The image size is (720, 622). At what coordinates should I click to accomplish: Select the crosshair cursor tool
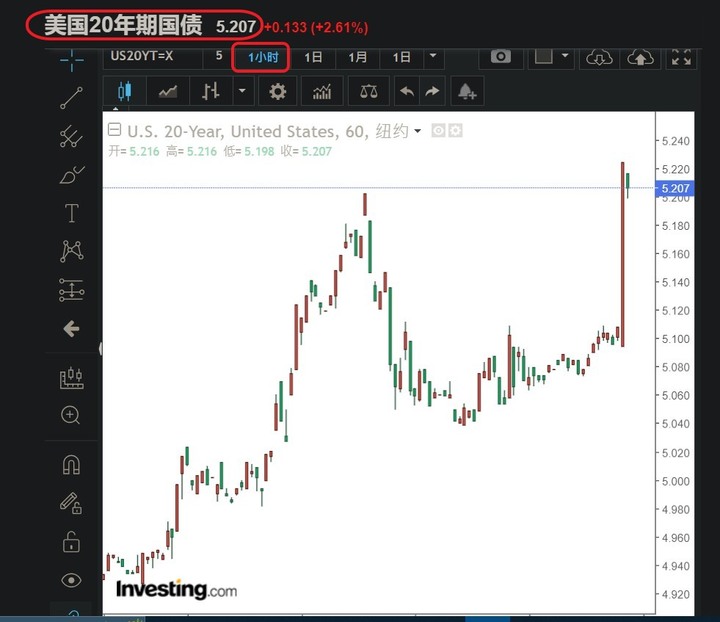click(x=72, y=60)
